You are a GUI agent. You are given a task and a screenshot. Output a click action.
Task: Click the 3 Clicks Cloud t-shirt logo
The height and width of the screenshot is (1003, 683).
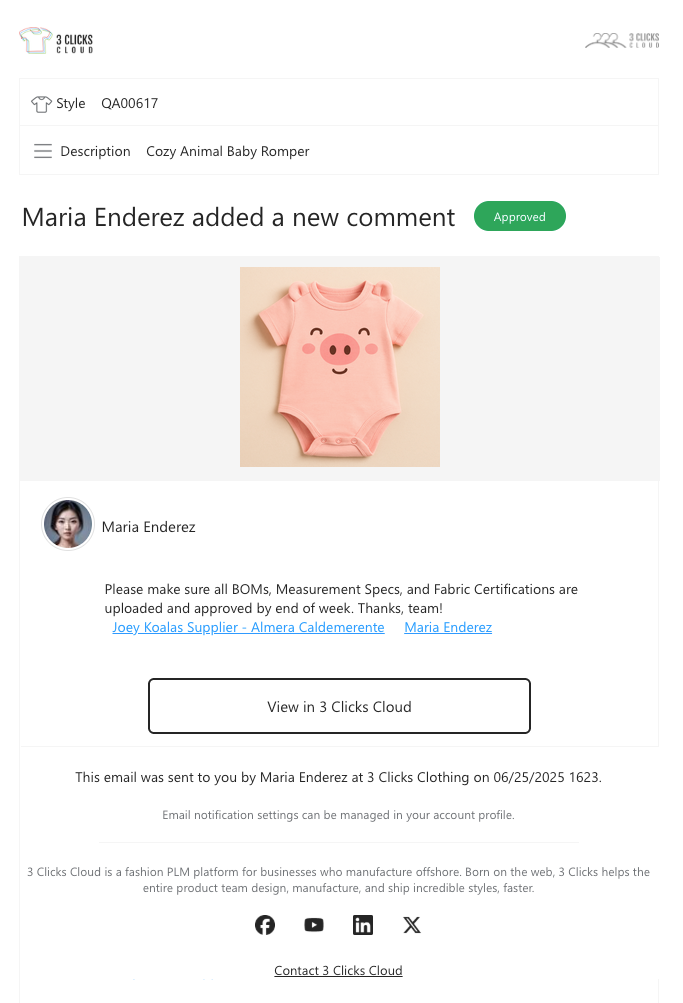point(56,41)
